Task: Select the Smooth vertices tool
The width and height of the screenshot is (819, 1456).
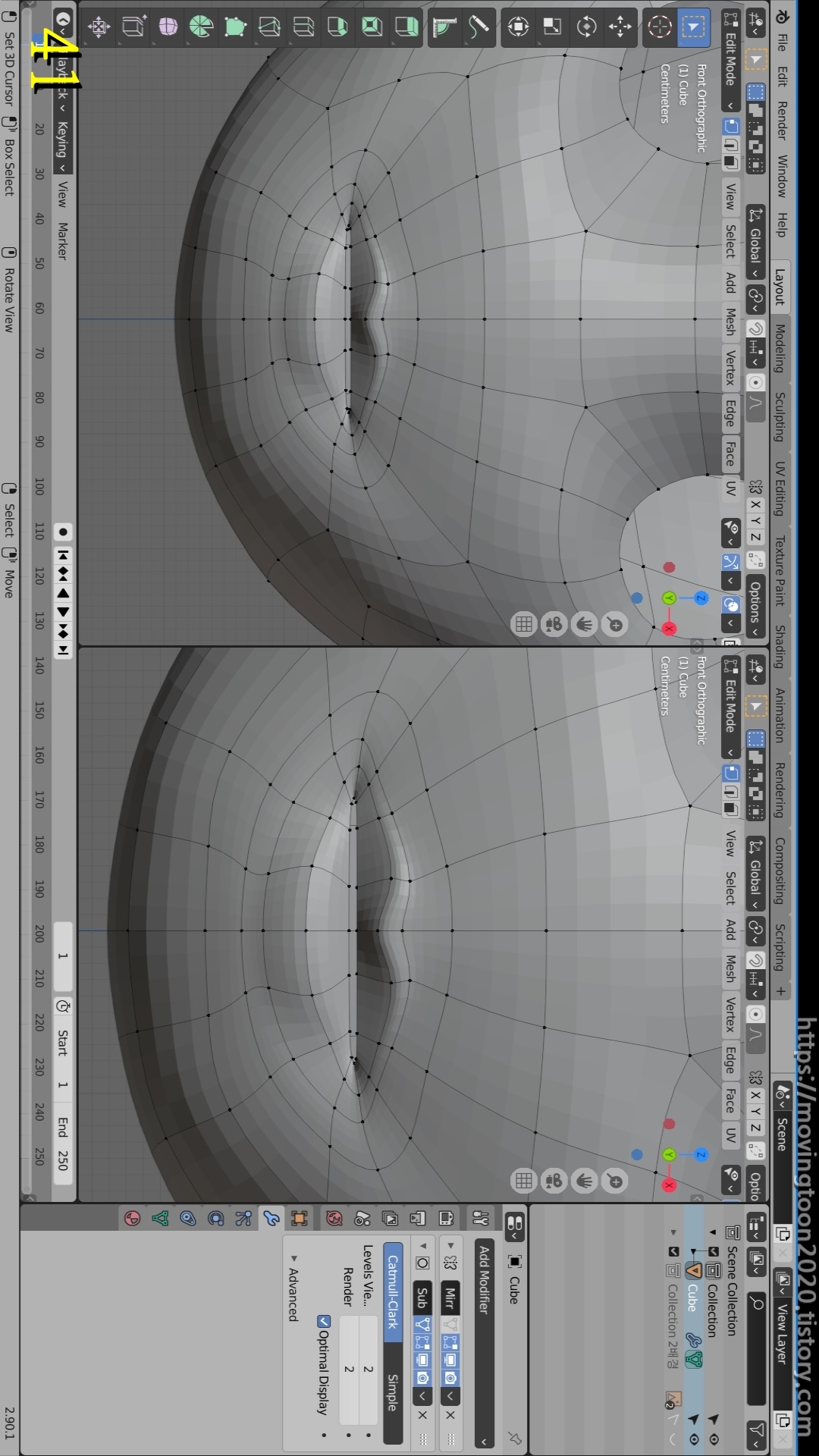Action: (168, 27)
